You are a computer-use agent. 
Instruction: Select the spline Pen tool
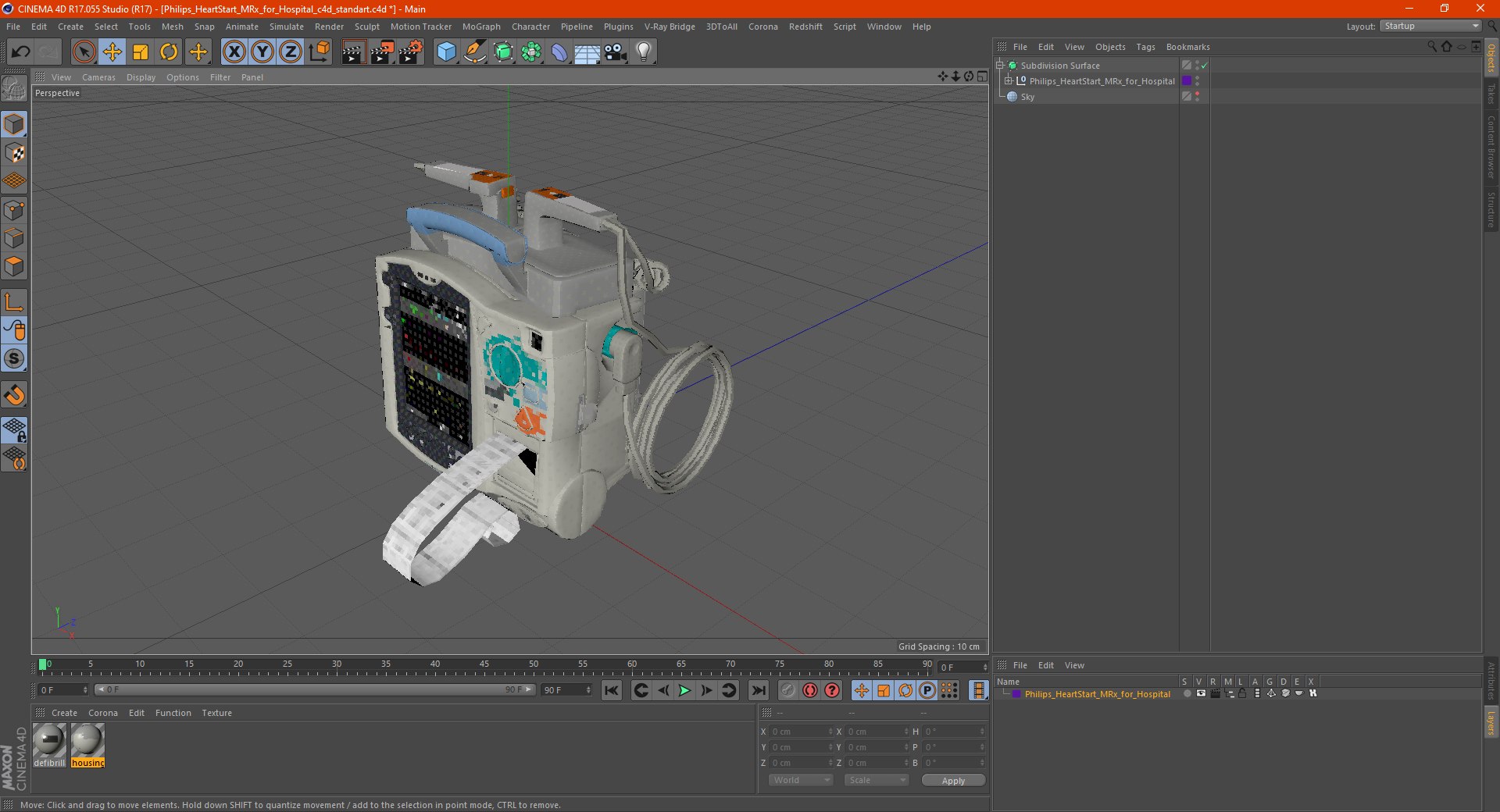pyautogui.click(x=474, y=52)
